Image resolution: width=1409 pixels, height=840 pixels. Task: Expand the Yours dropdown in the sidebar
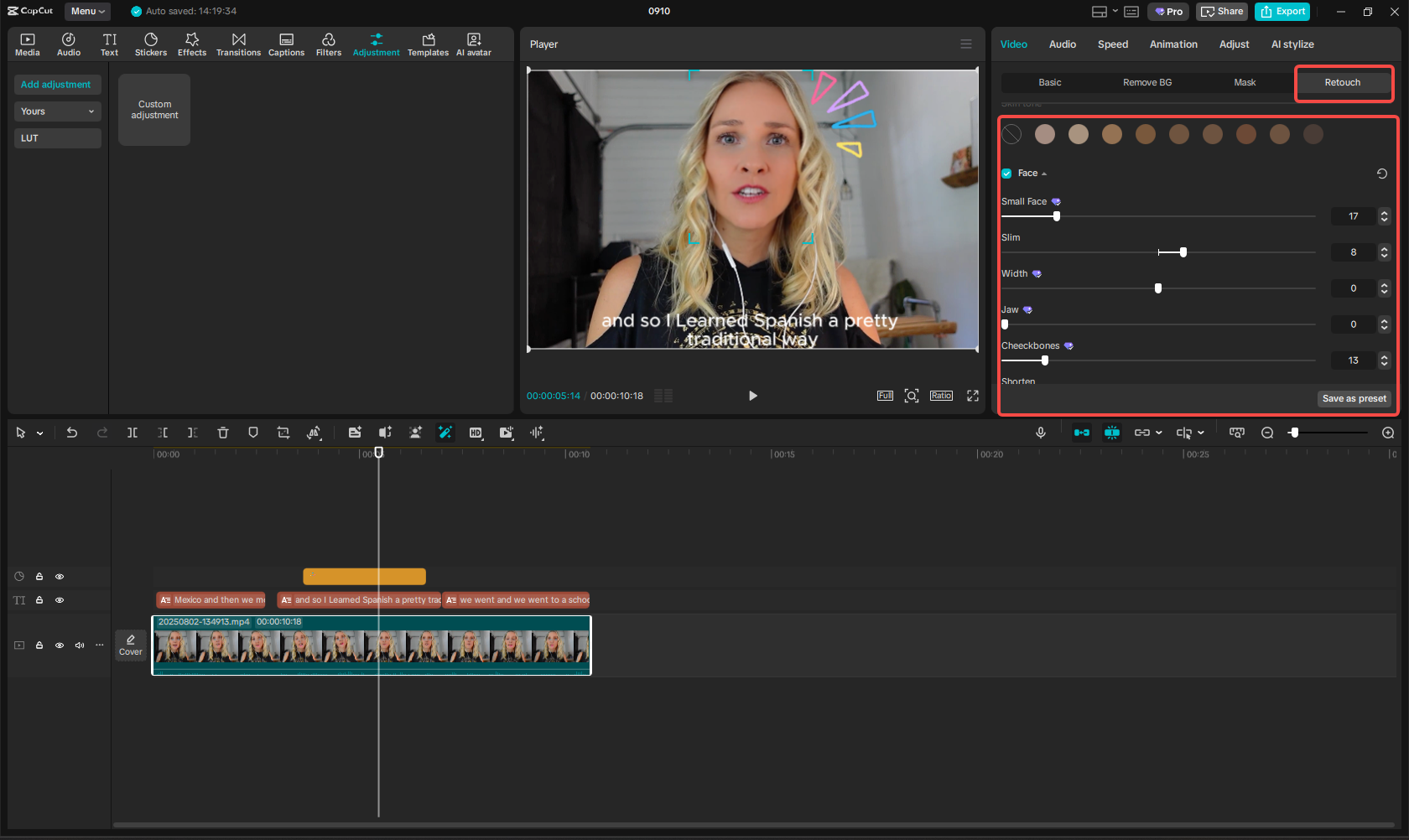[x=57, y=111]
